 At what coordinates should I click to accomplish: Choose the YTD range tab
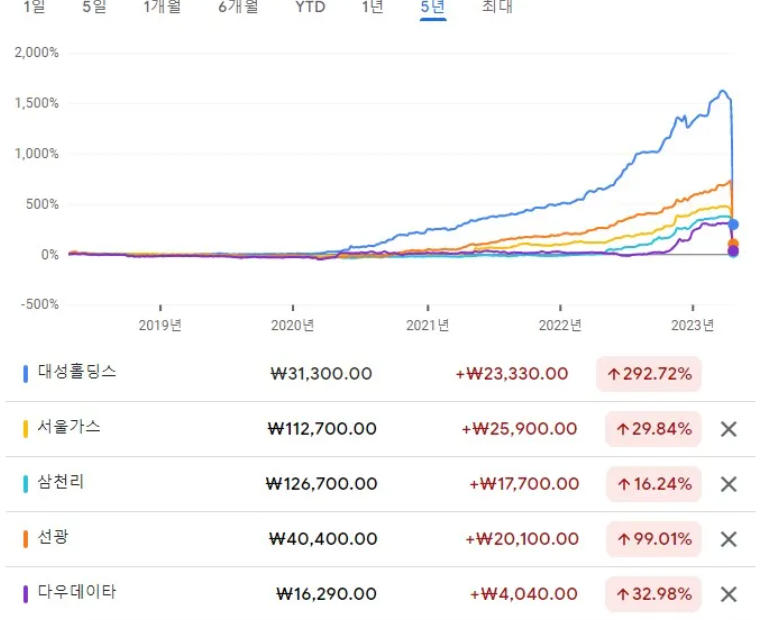pos(310,7)
